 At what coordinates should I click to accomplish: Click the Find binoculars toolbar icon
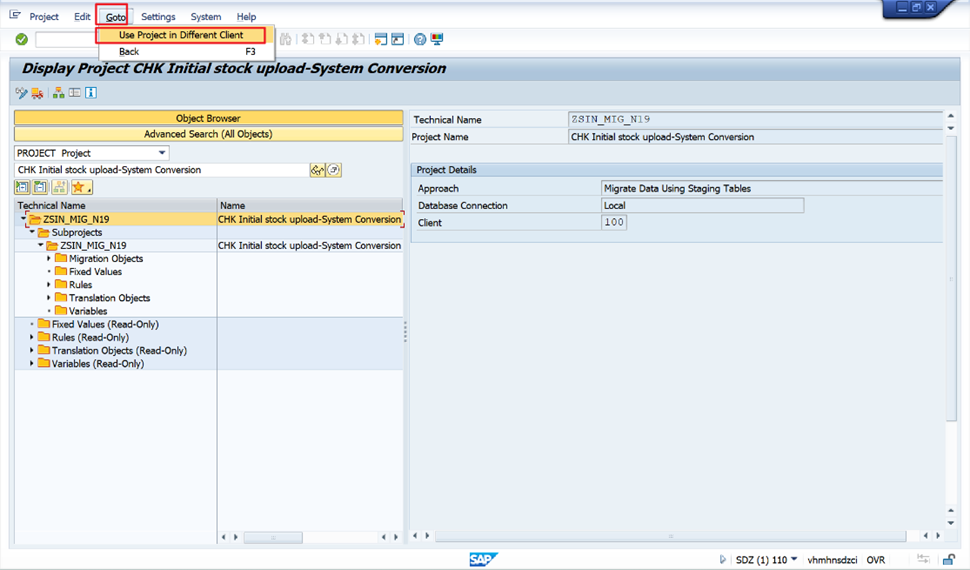(285, 40)
